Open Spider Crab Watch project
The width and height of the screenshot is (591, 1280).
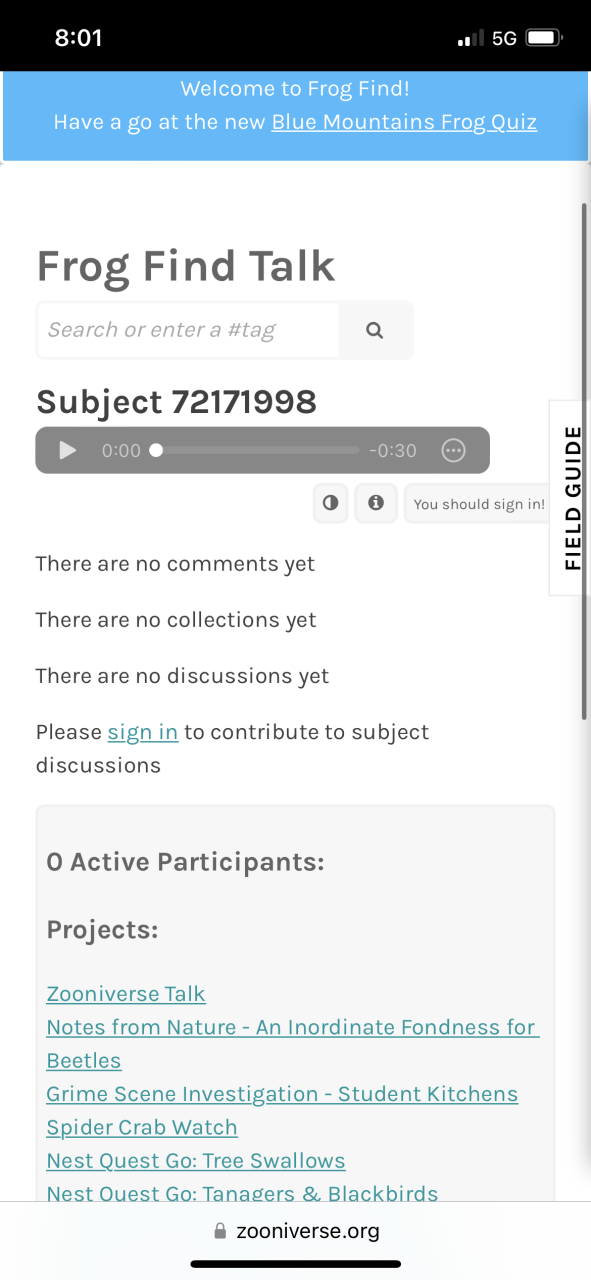click(142, 1128)
